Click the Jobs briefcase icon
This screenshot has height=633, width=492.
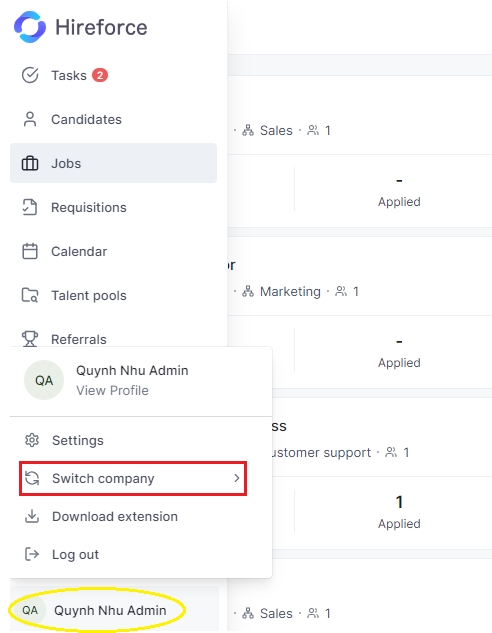(30, 163)
